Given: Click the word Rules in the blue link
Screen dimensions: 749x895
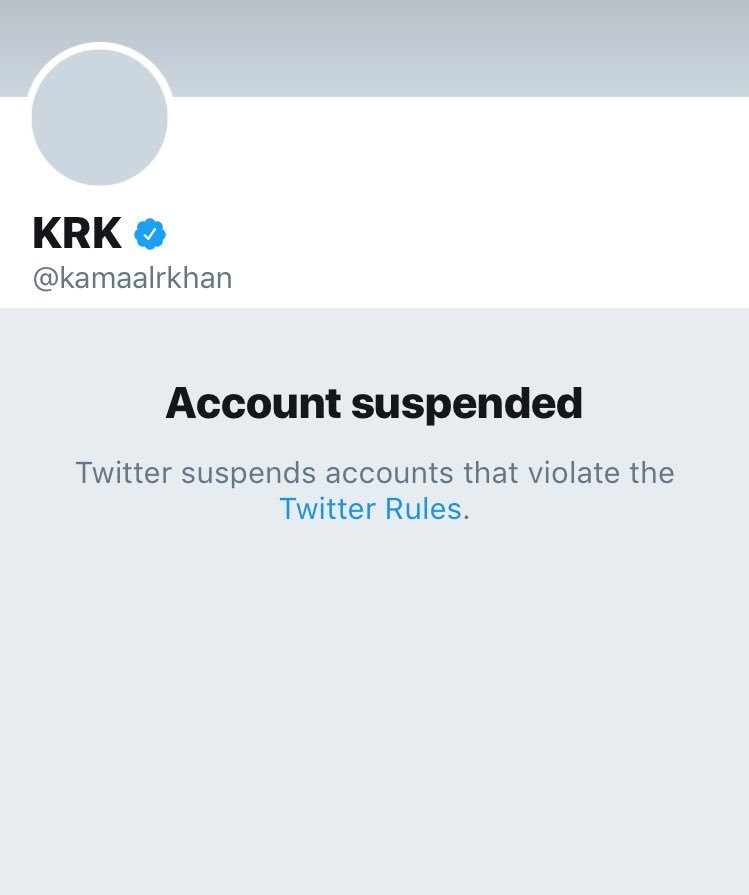Looking at the screenshot, I should pos(423,509).
